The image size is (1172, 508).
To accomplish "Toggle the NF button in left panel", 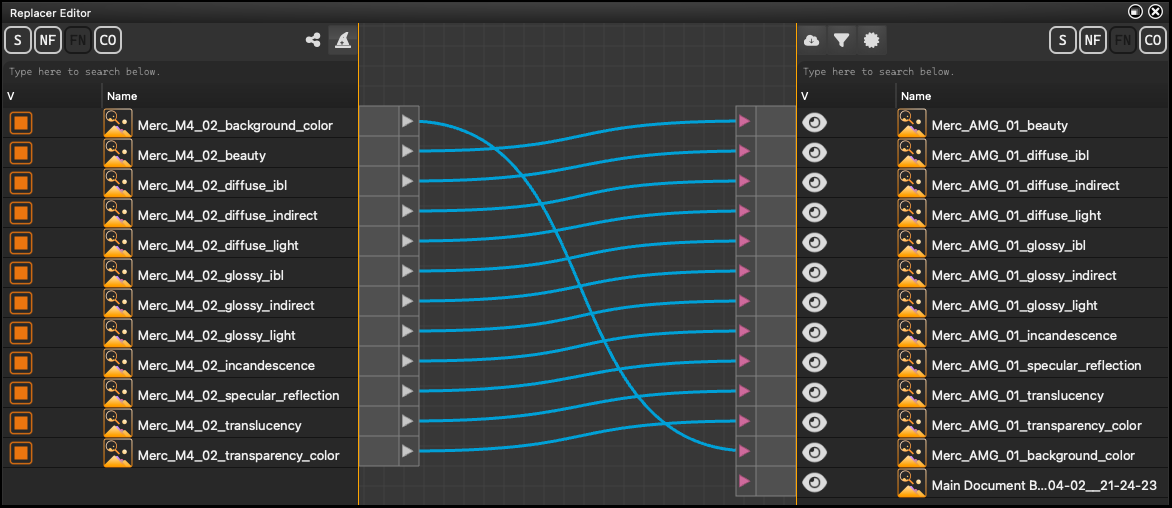I will click(x=48, y=40).
